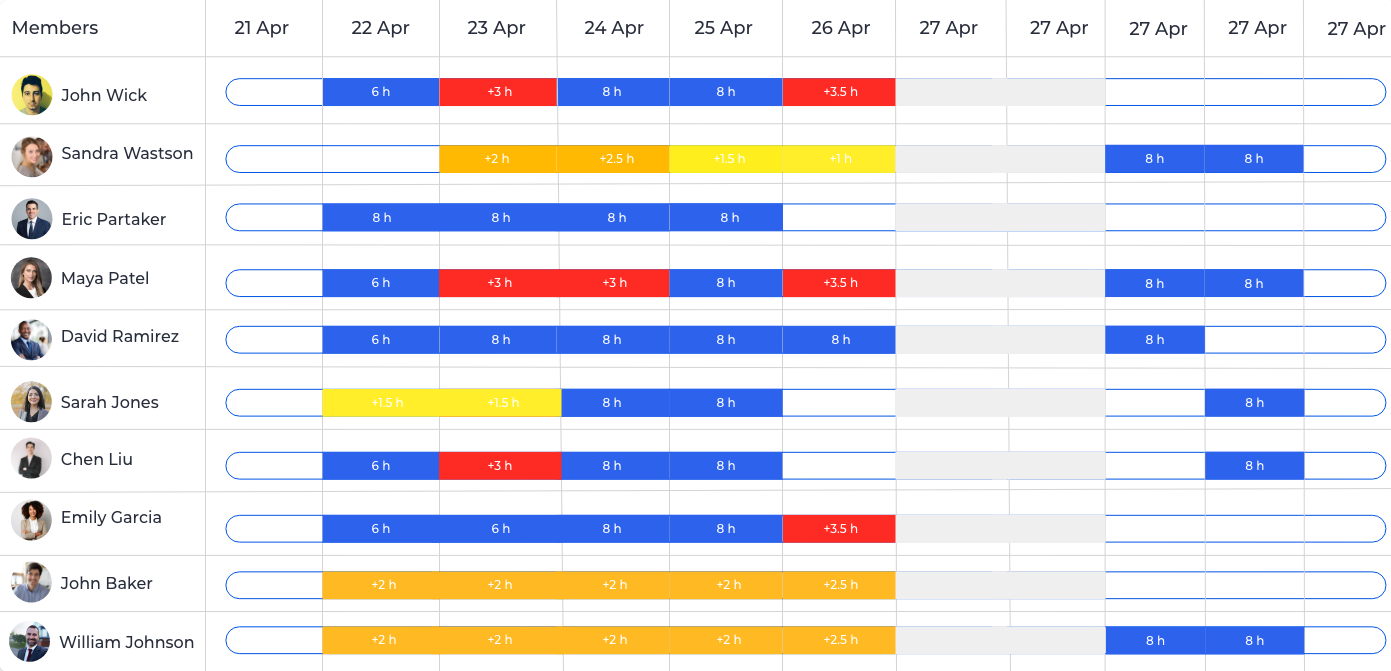Click Emily Garcia's red +3.5 h block
1391x671 pixels.
point(839,529)
